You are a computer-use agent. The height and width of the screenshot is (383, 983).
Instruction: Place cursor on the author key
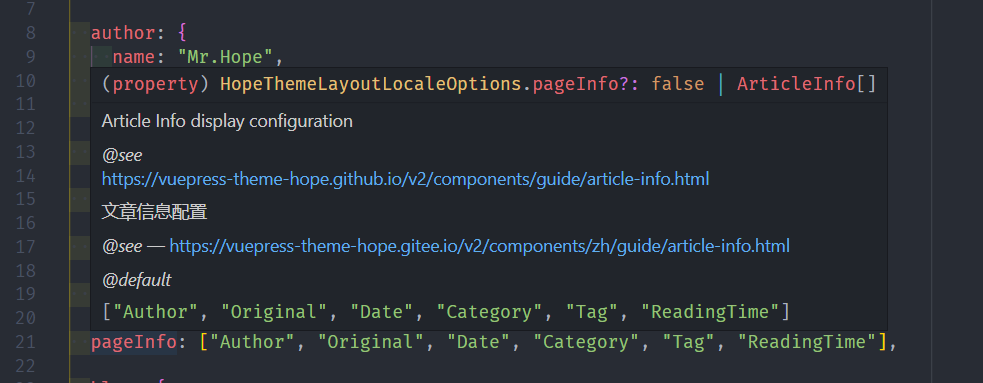123,33
